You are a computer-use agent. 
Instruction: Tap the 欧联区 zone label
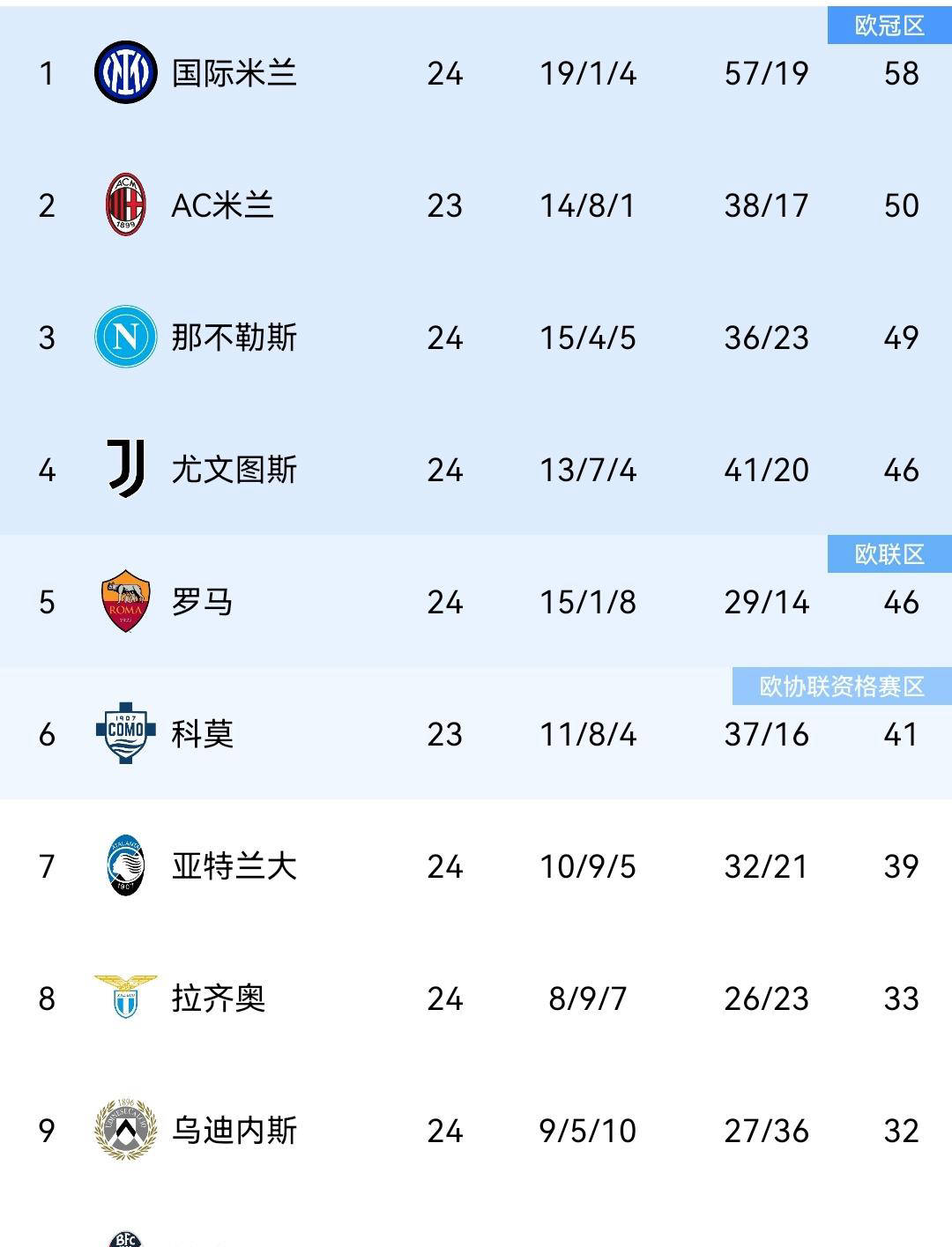point(889,554)
